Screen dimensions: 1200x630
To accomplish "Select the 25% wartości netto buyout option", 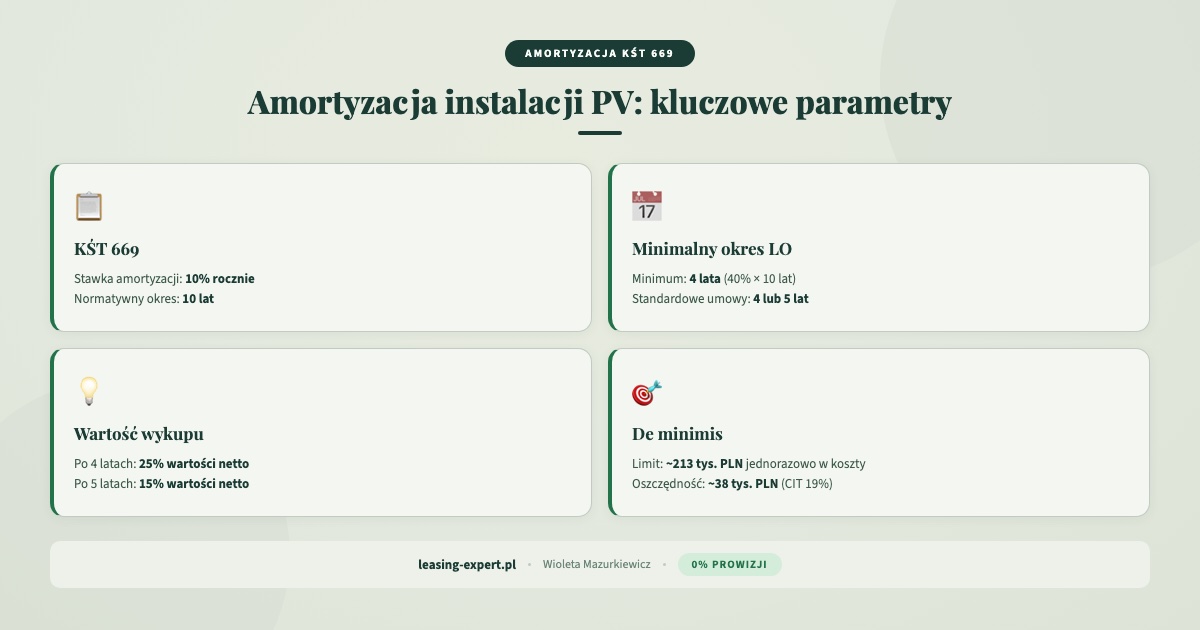I will click(194, 463).
